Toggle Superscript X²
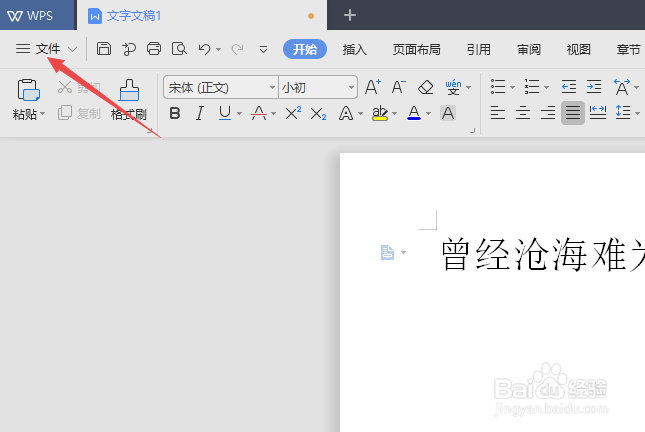Screen dimensions: 645x432 tap(293, 113)
